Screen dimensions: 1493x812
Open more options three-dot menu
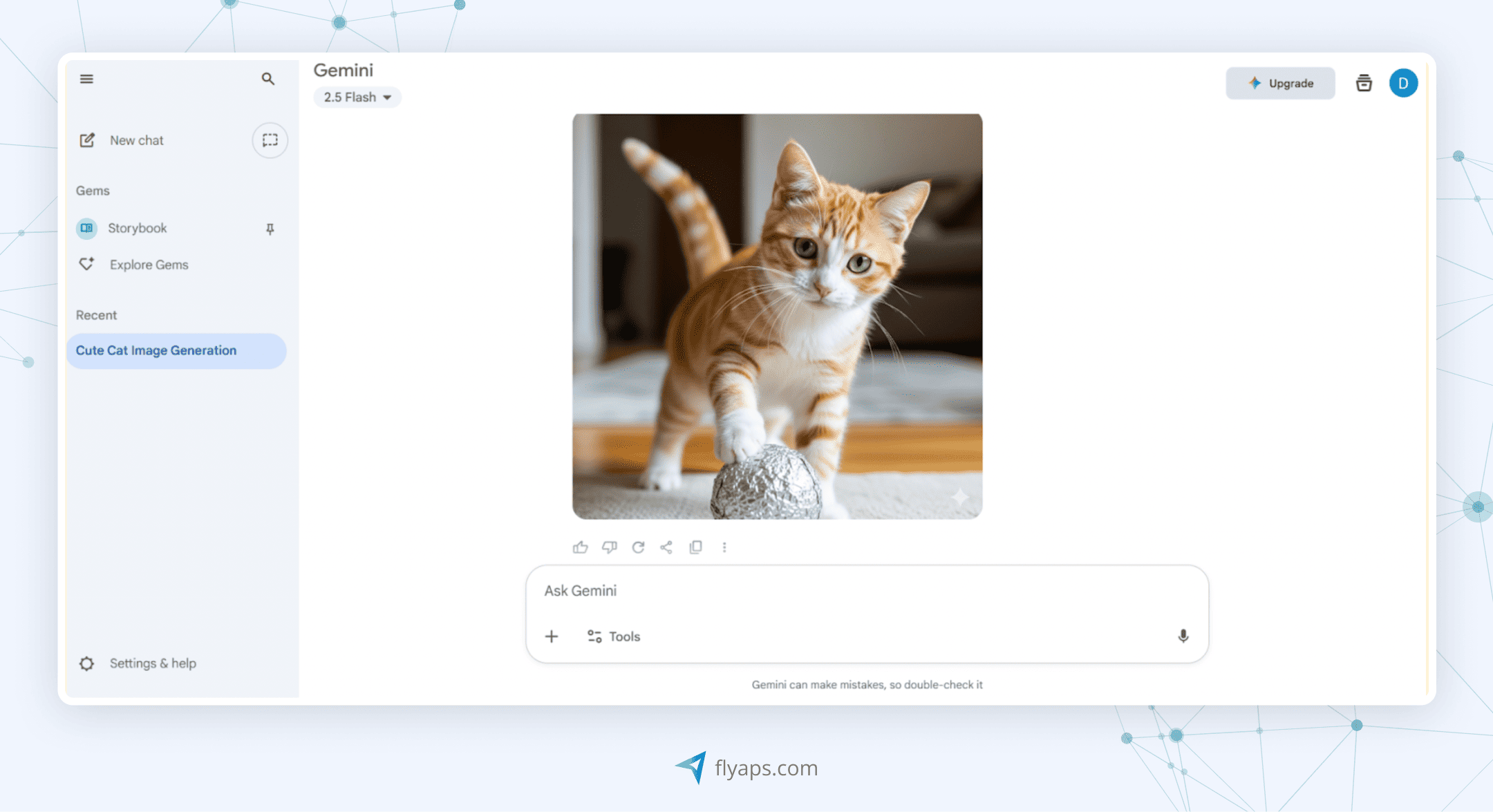tap(724, 547)
